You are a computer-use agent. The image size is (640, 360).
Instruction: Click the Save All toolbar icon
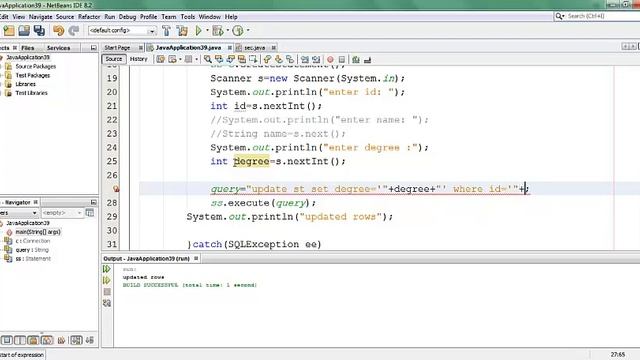39,31
